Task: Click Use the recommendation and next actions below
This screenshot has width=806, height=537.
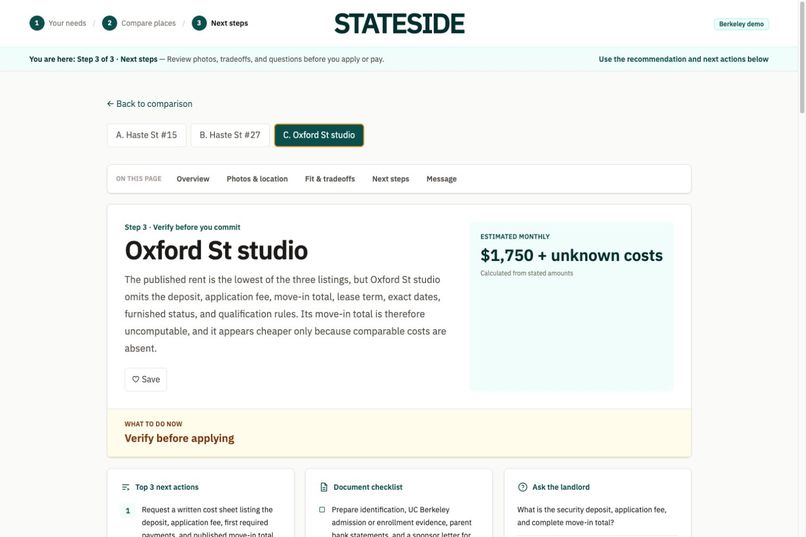Action: click(683, 59)
